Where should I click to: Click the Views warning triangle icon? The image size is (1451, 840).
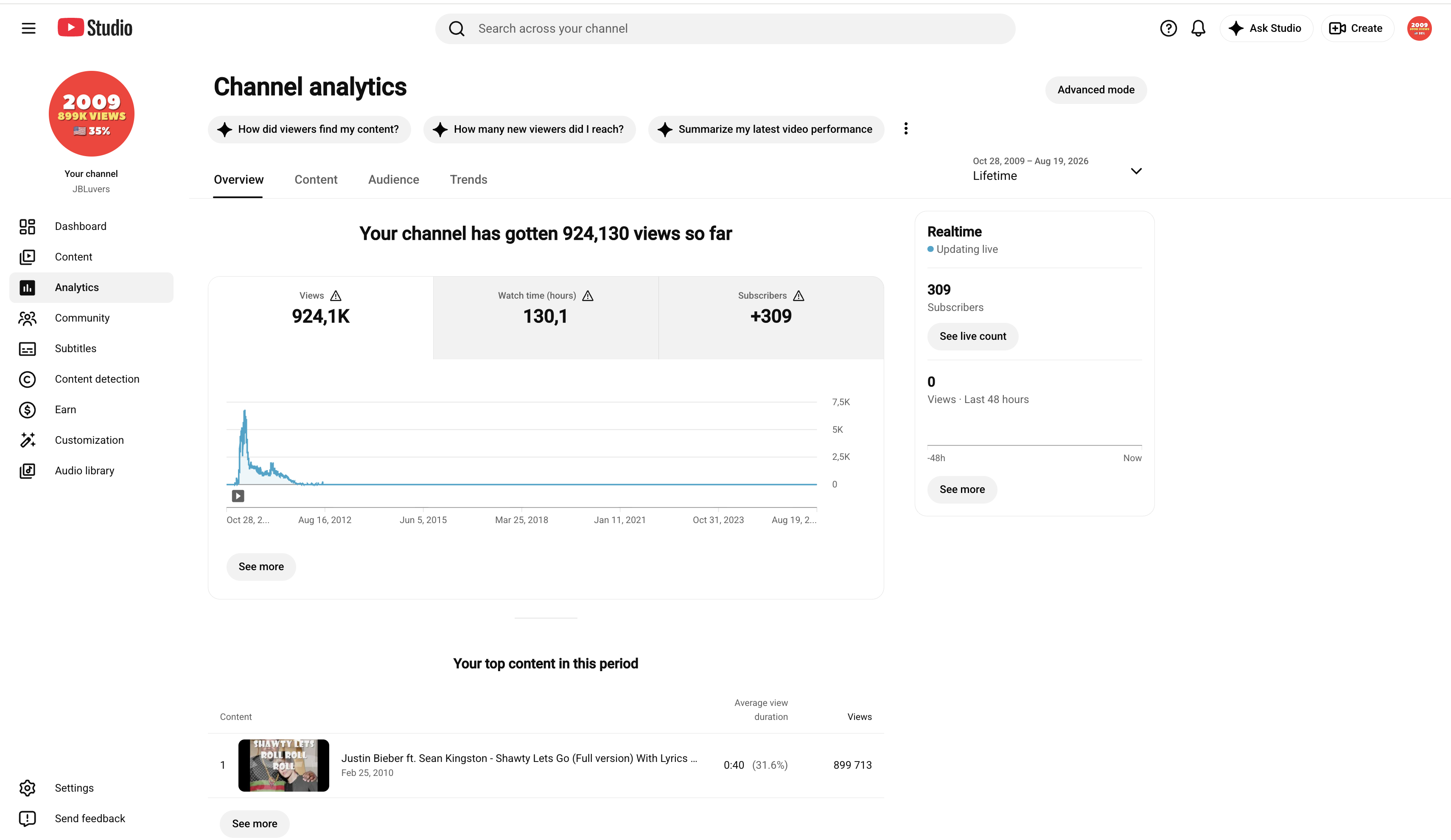pos(336,295)
